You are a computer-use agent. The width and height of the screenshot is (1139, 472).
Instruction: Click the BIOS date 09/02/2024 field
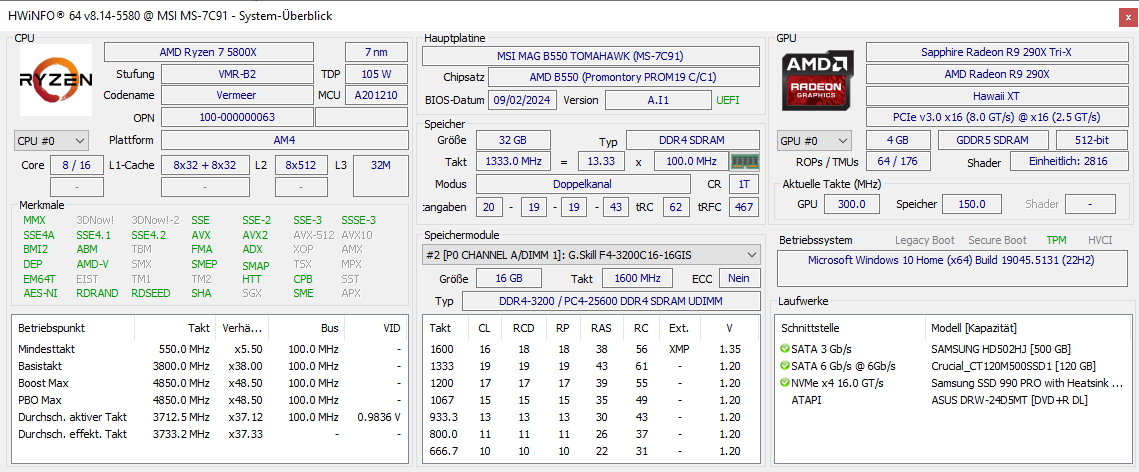521,100
